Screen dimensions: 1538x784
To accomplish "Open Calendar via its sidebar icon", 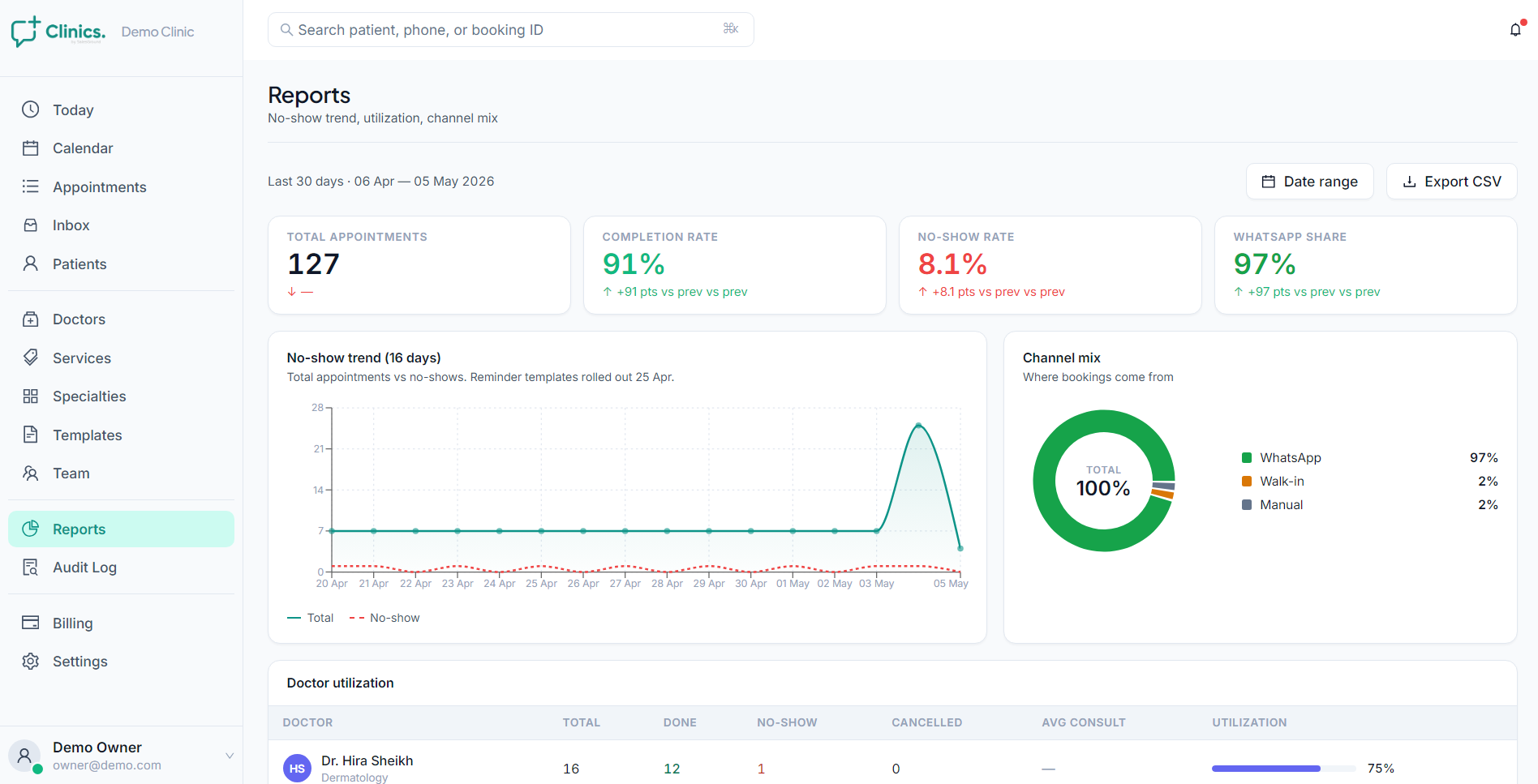I will coord(31,148).
